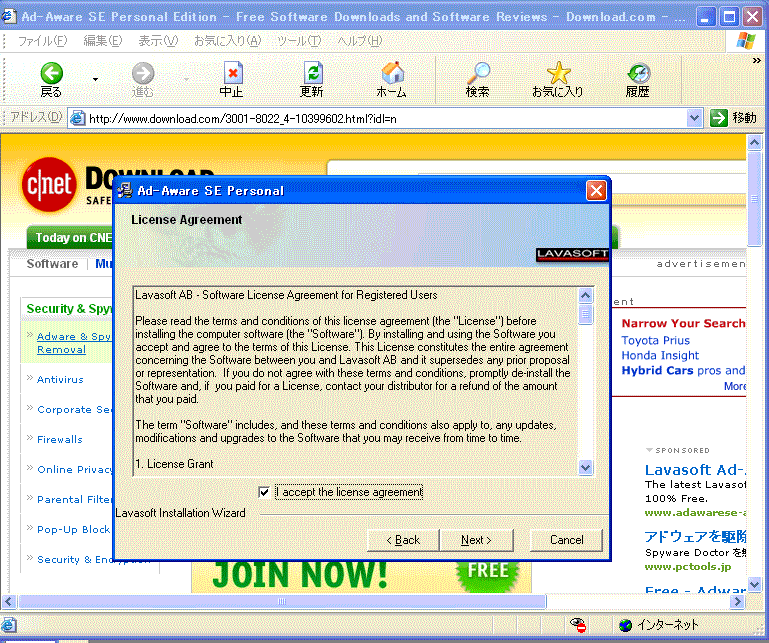Click the JOIN NOW! banner ad
769x643 pixels.
point(361,576)
